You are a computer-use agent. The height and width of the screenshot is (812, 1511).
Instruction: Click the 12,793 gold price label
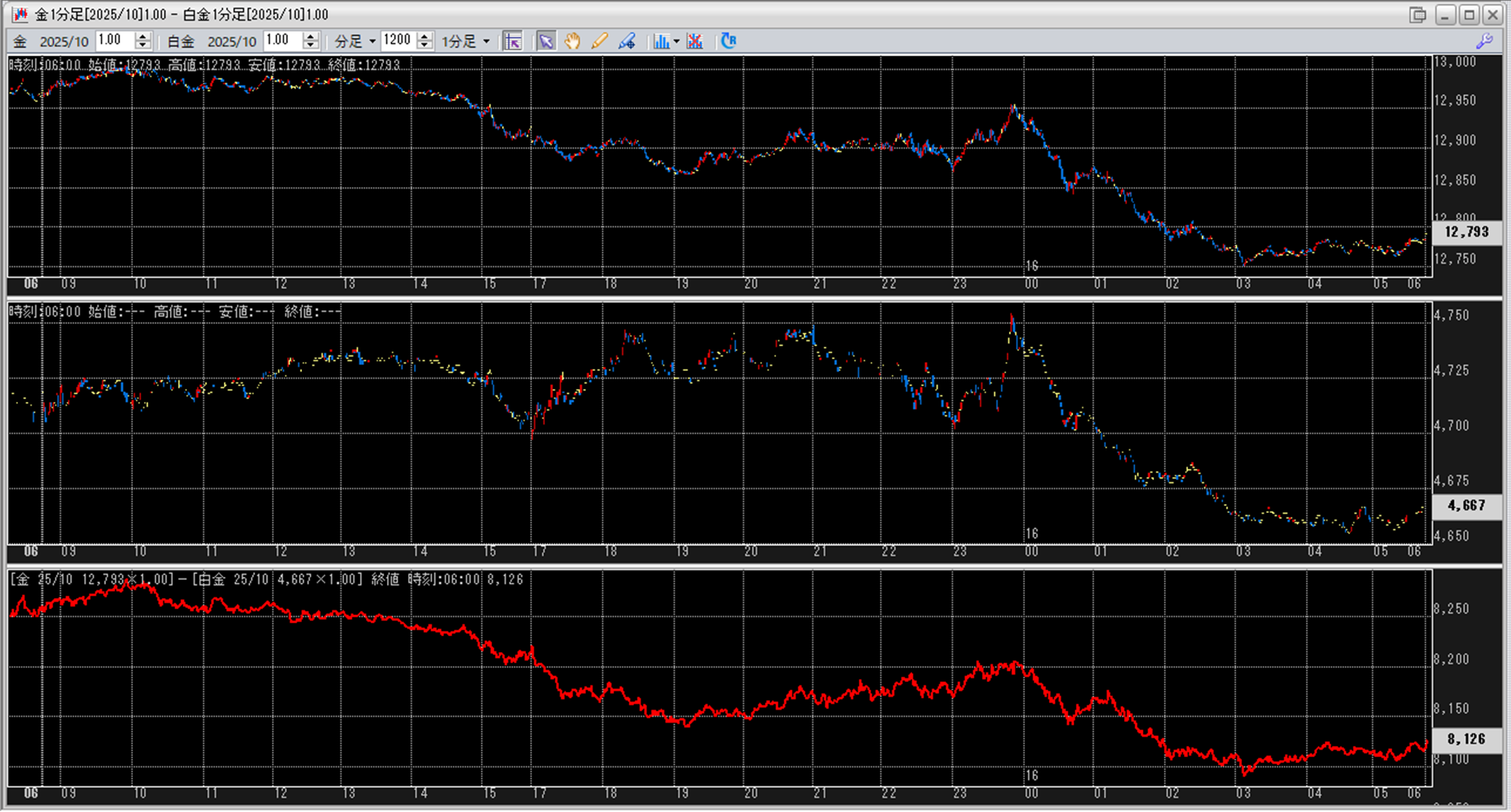1466,232
